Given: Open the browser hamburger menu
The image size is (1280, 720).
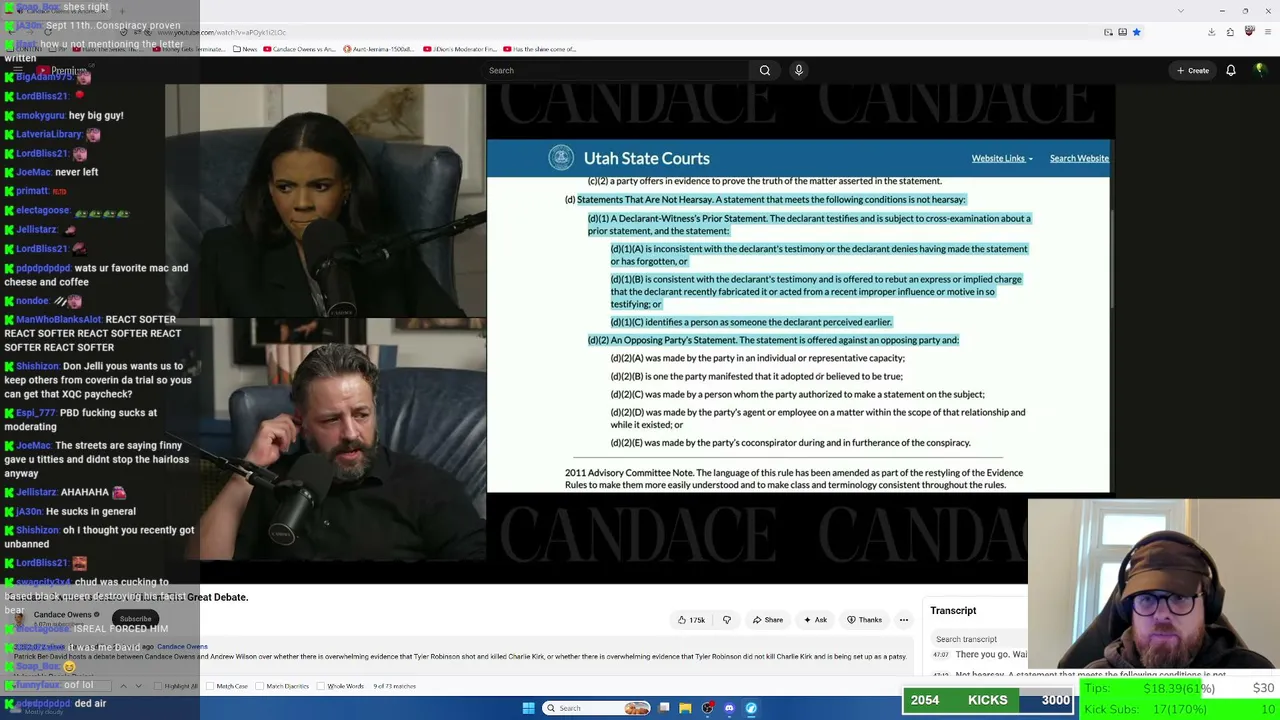Looking at the screenshot, I should point(1267,32).
